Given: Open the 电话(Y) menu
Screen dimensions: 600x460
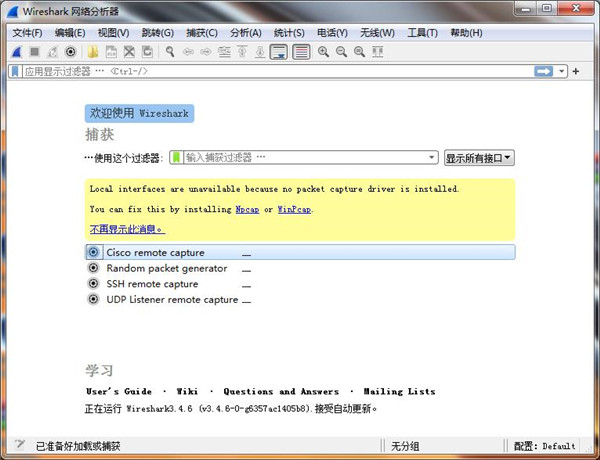Looking at the screenshot, I should point(332,33).
